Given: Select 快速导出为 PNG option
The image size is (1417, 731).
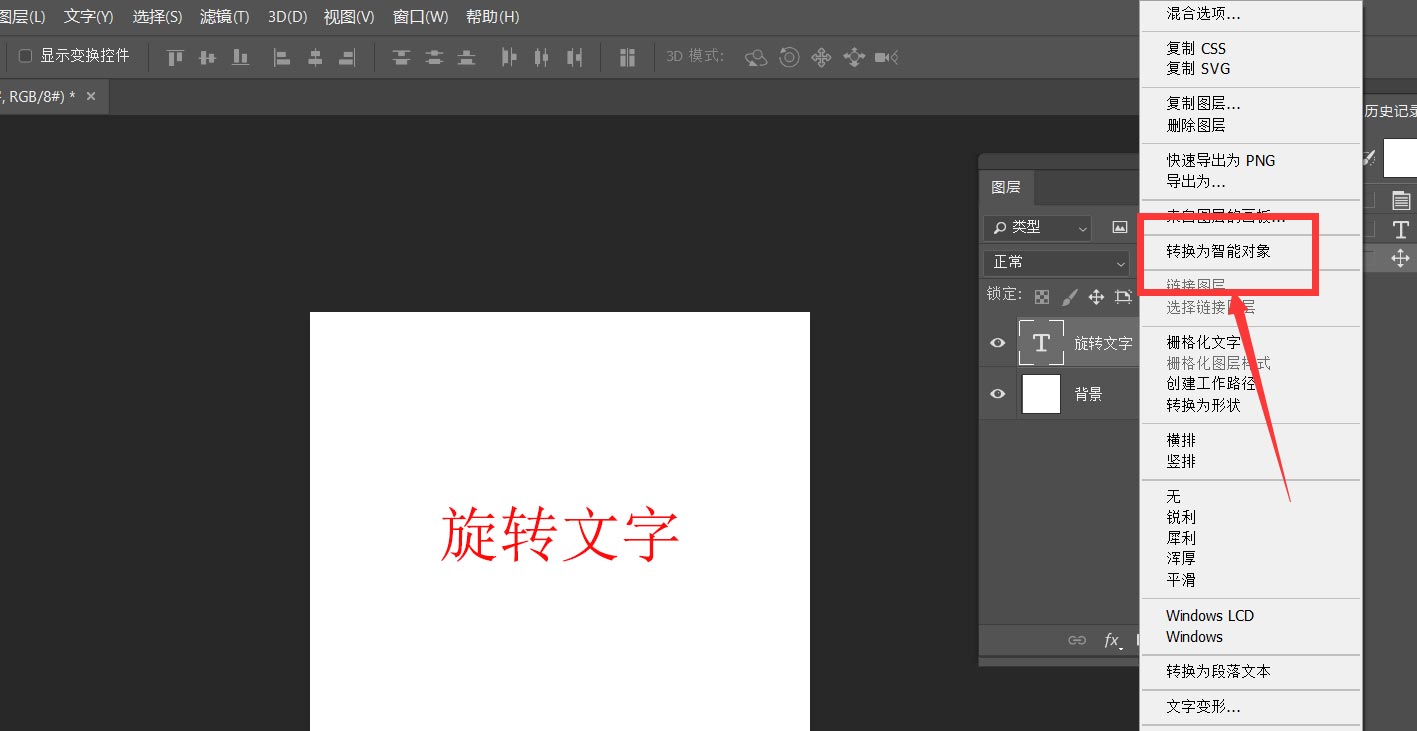Looking at the screenshot, I should pyautogui.click(x=1220, y=160).
